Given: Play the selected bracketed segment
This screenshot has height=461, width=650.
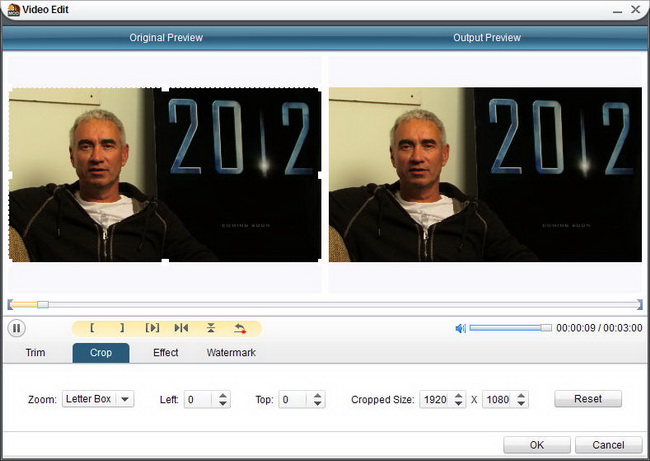Looking at the screenshot, I should [152, 328].
